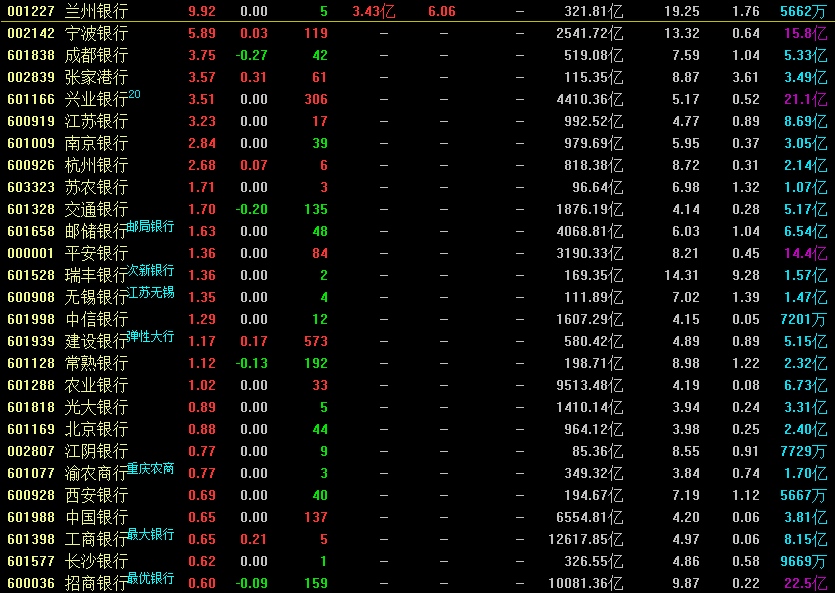Click the cyan amount 7201万
The image size is (835, 593).
804,319
